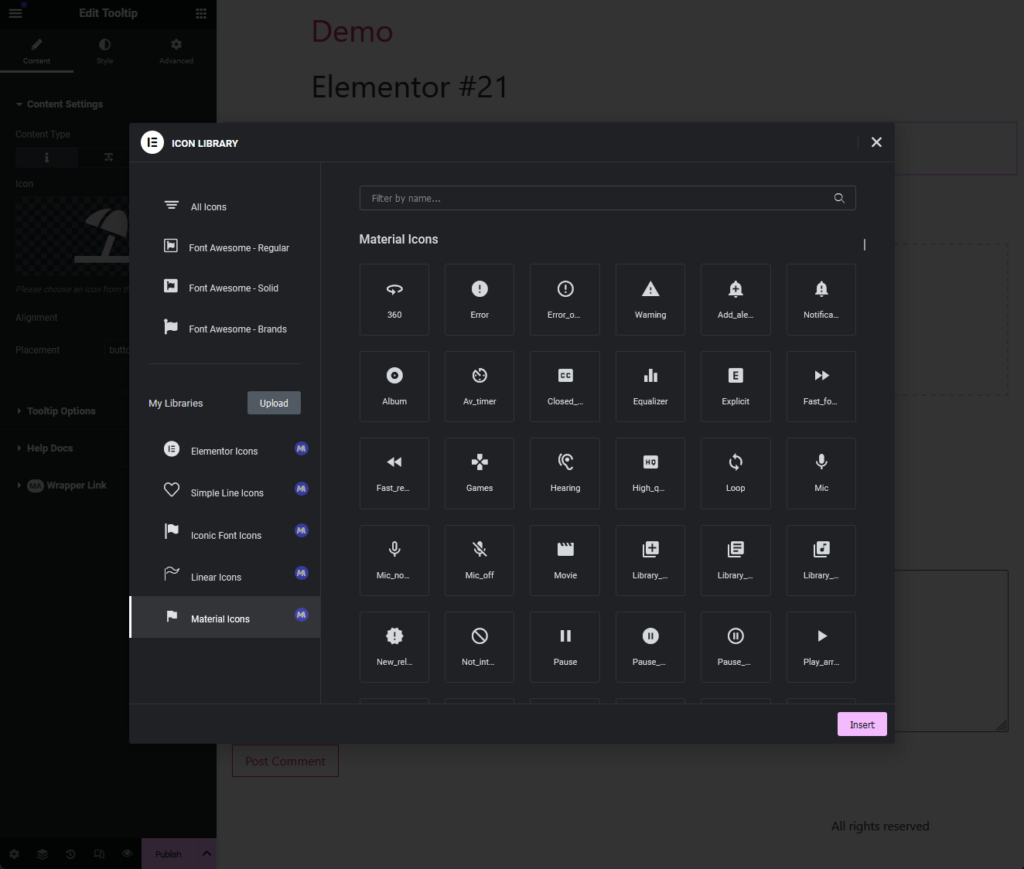Open the Elementor hamburger menu
This screenshot has height=869, width=1024.
[16, 12]
